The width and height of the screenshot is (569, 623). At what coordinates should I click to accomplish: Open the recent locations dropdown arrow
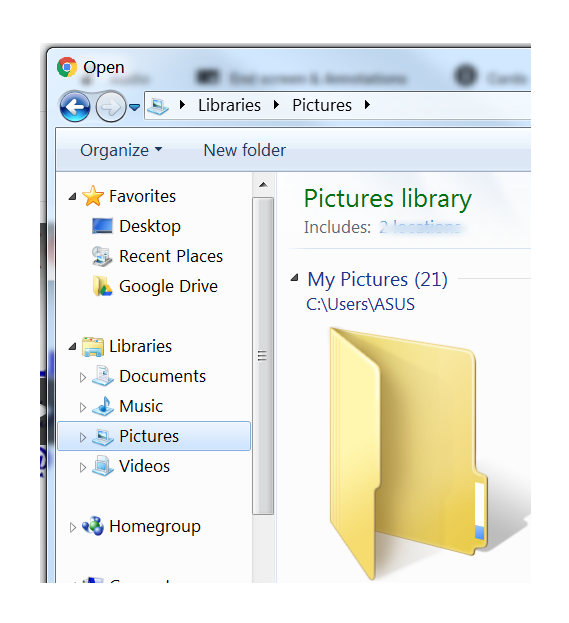click(x=135, y=107)
